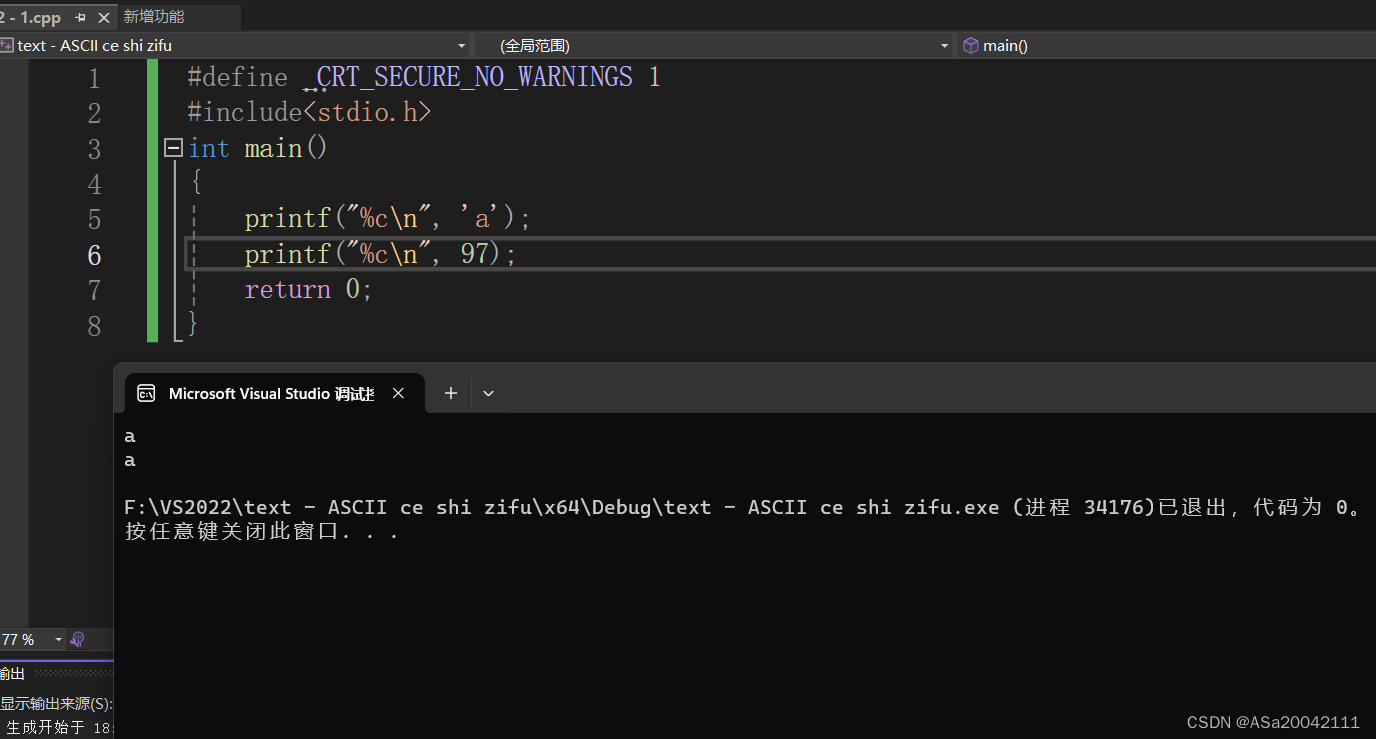This screenshot has width=1376, height=739.
Task: Open the 新增功能 tab
Action: 154,17
